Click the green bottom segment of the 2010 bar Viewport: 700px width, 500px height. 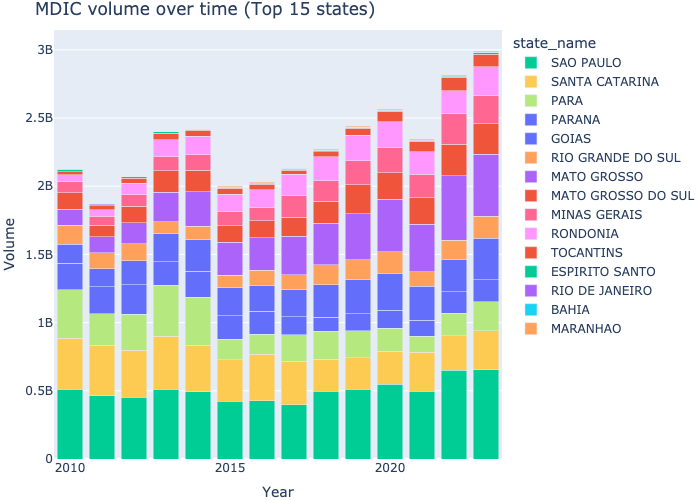pyautogui.click(x=70, y=424)
